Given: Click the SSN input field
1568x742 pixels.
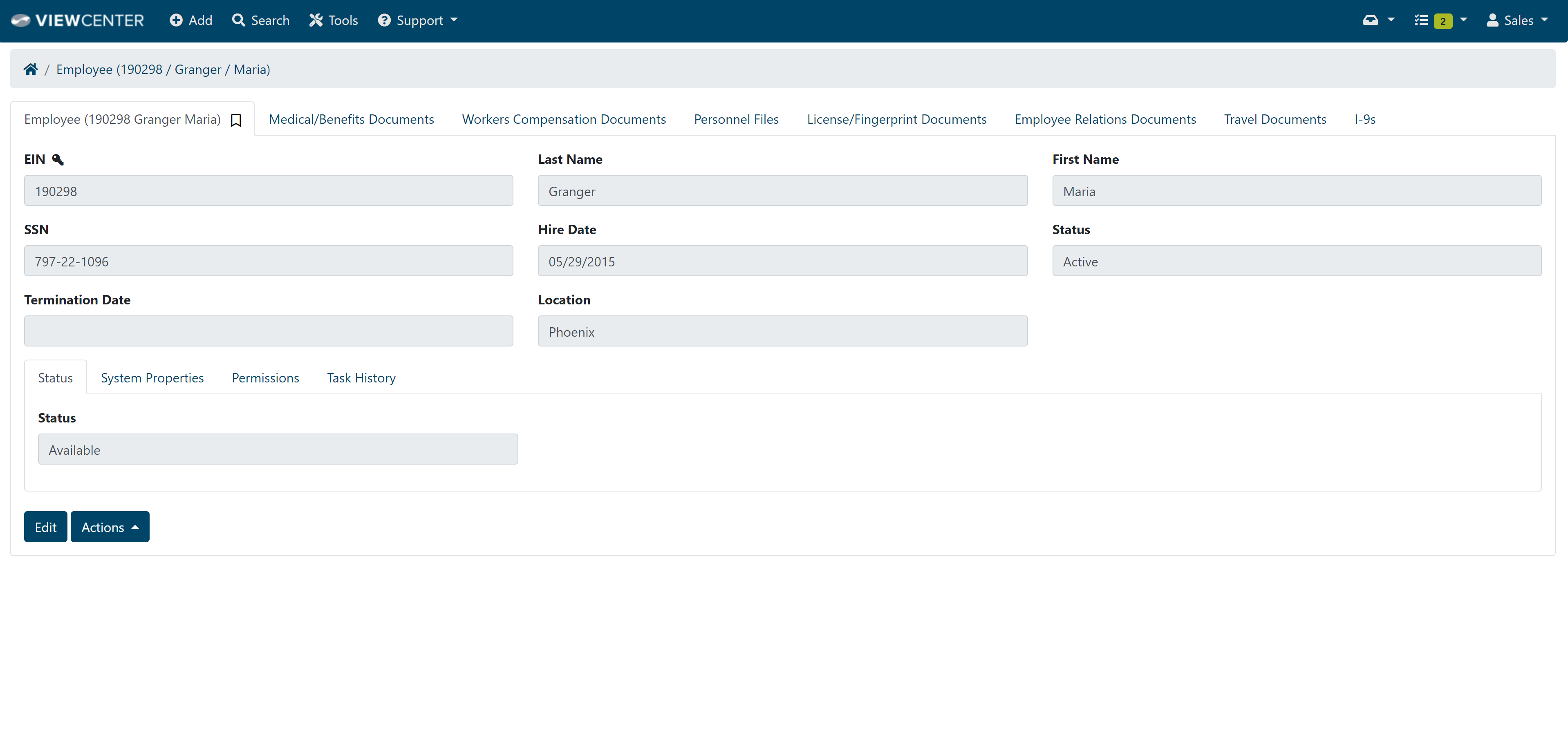Looking at the screenshot, I should pyautogui.click(x=269, y=261).
